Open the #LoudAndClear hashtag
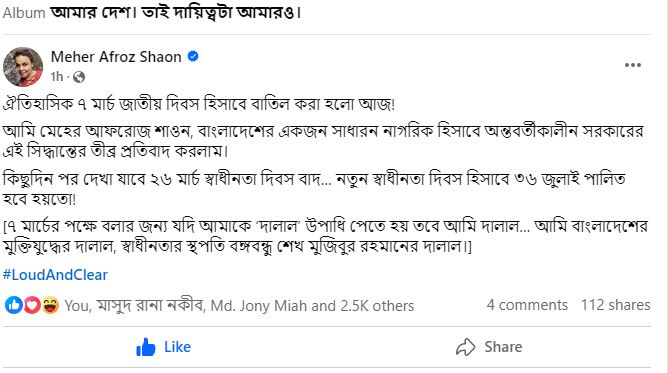668x373 pixels. (55, 275)
